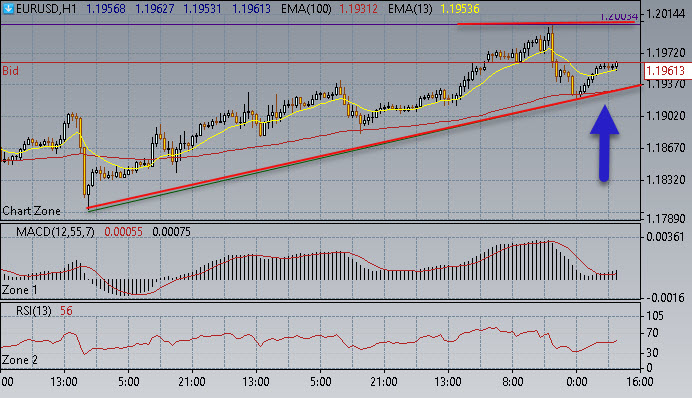Click the blue download arrow icon beside EURUSD

click(x=8, y=8)
